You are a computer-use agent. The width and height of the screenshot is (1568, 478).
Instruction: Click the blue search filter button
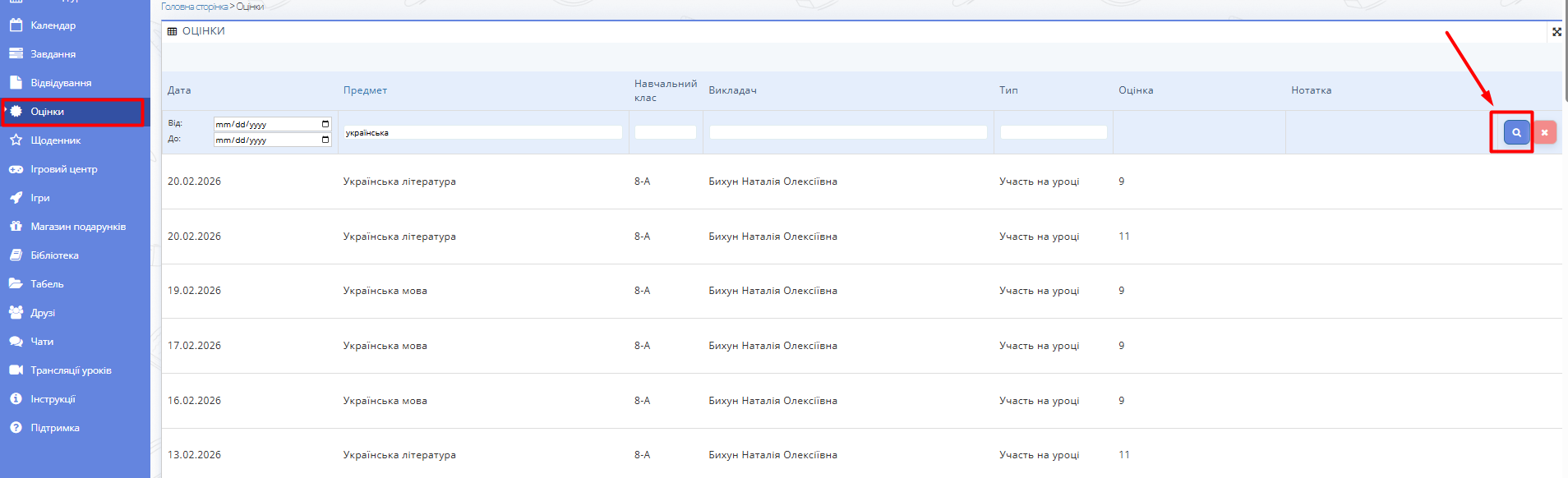coord(1516,132)
